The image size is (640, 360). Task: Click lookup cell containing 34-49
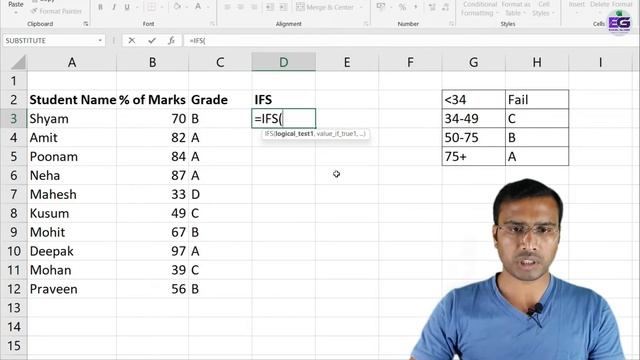pos(473,119)
